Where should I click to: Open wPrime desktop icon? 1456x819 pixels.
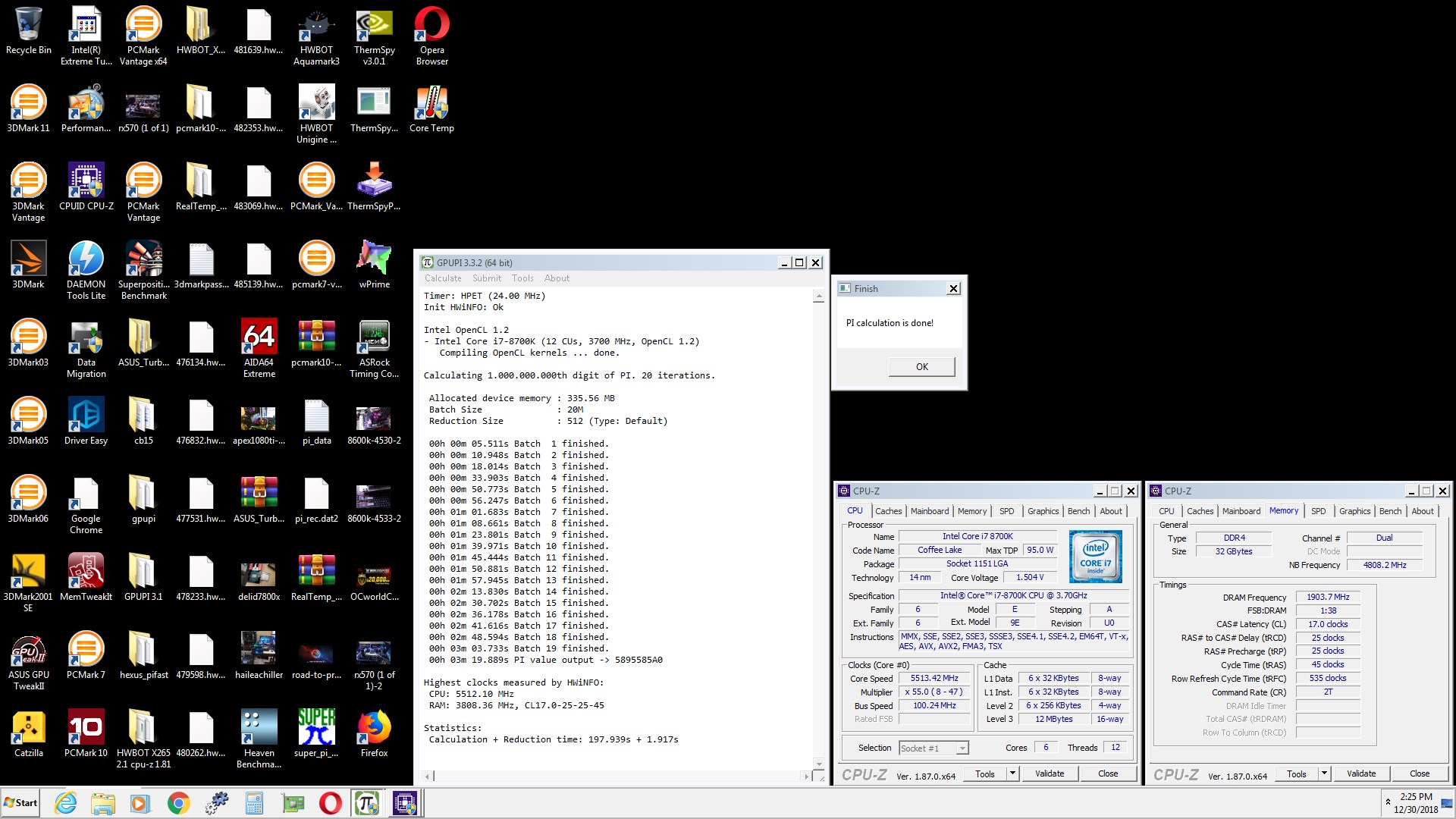(374, 265)
